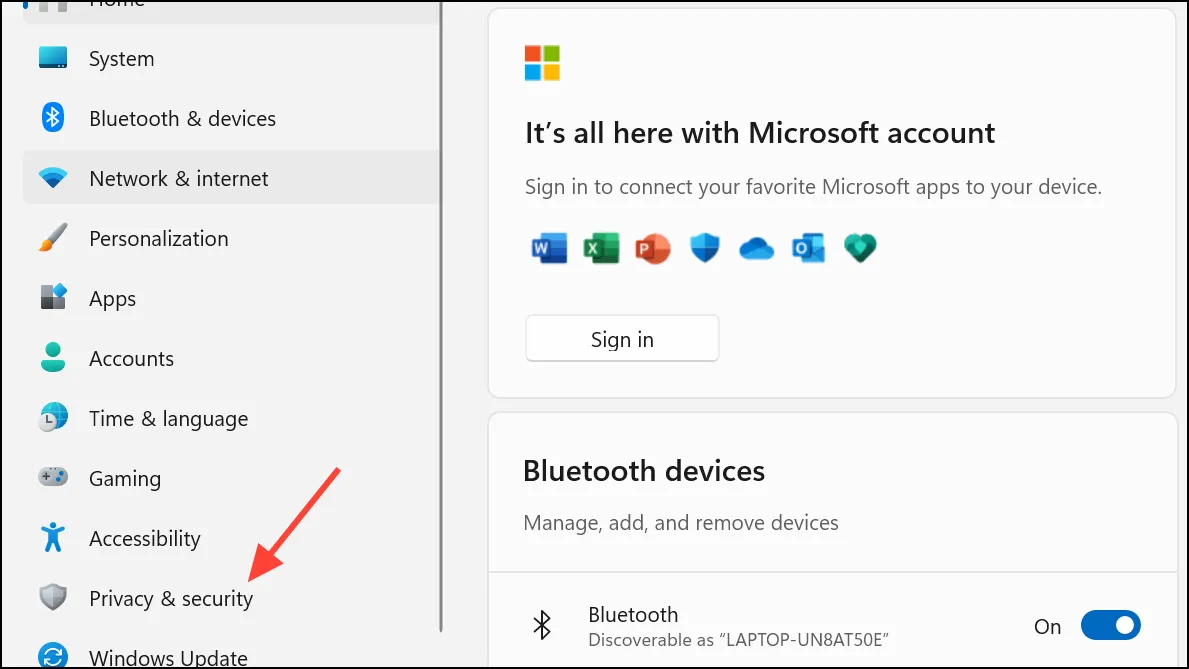This screenshot has height=669, width=1189.
Task: Click the Personalization paintbrush icon
Action: [53, 238]
